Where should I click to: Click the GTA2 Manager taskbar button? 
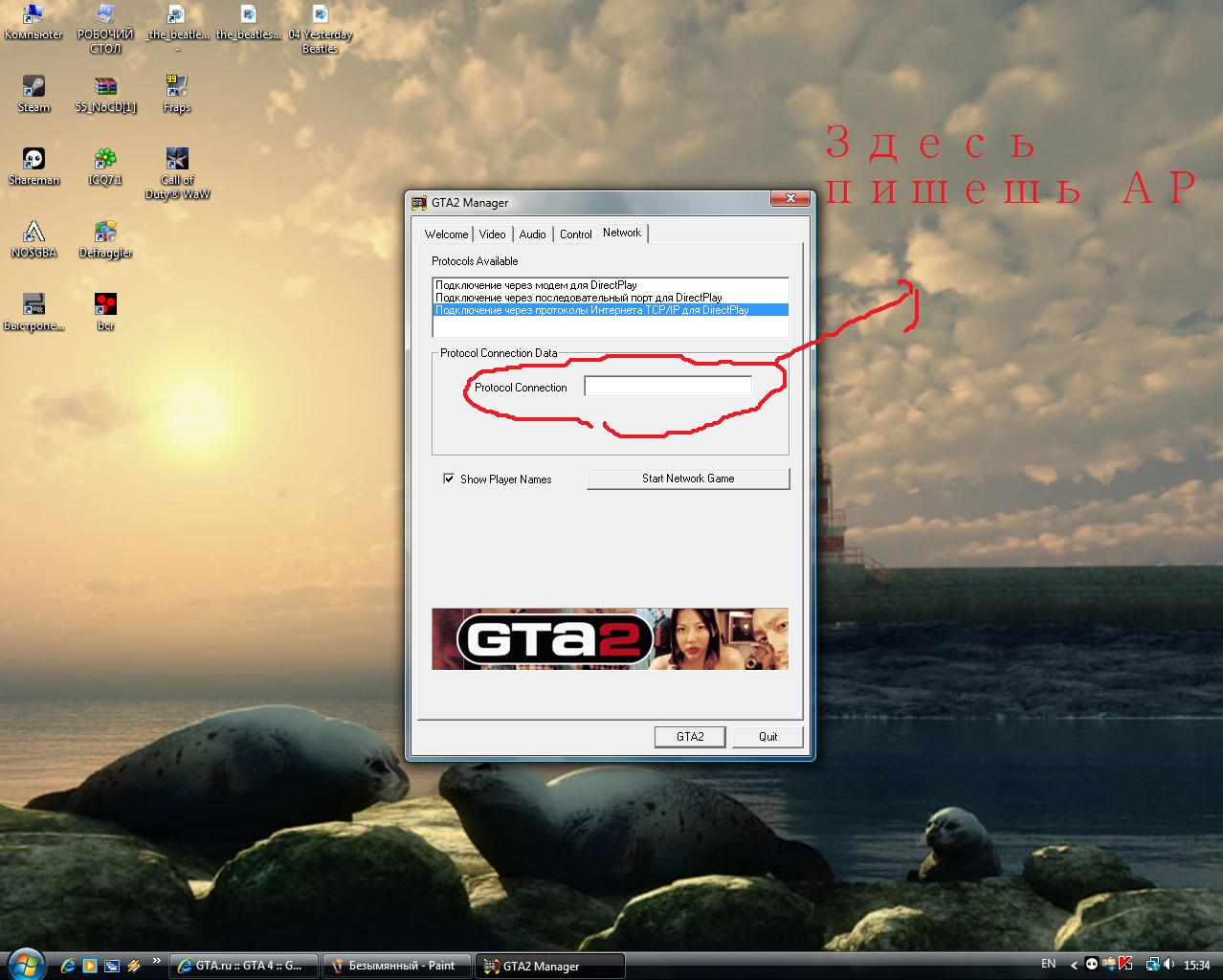pyautogui.click(x=549, y=966)
